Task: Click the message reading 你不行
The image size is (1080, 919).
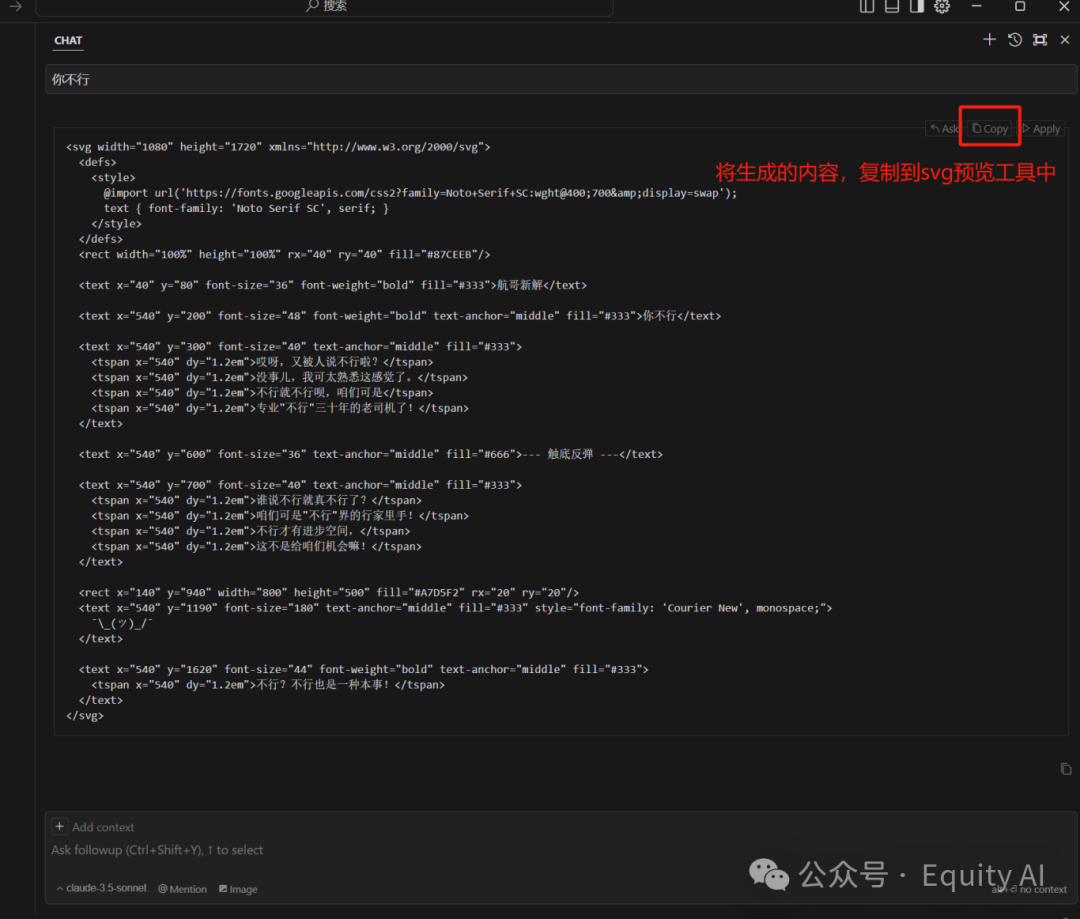Action: click(x=561, y=79)
